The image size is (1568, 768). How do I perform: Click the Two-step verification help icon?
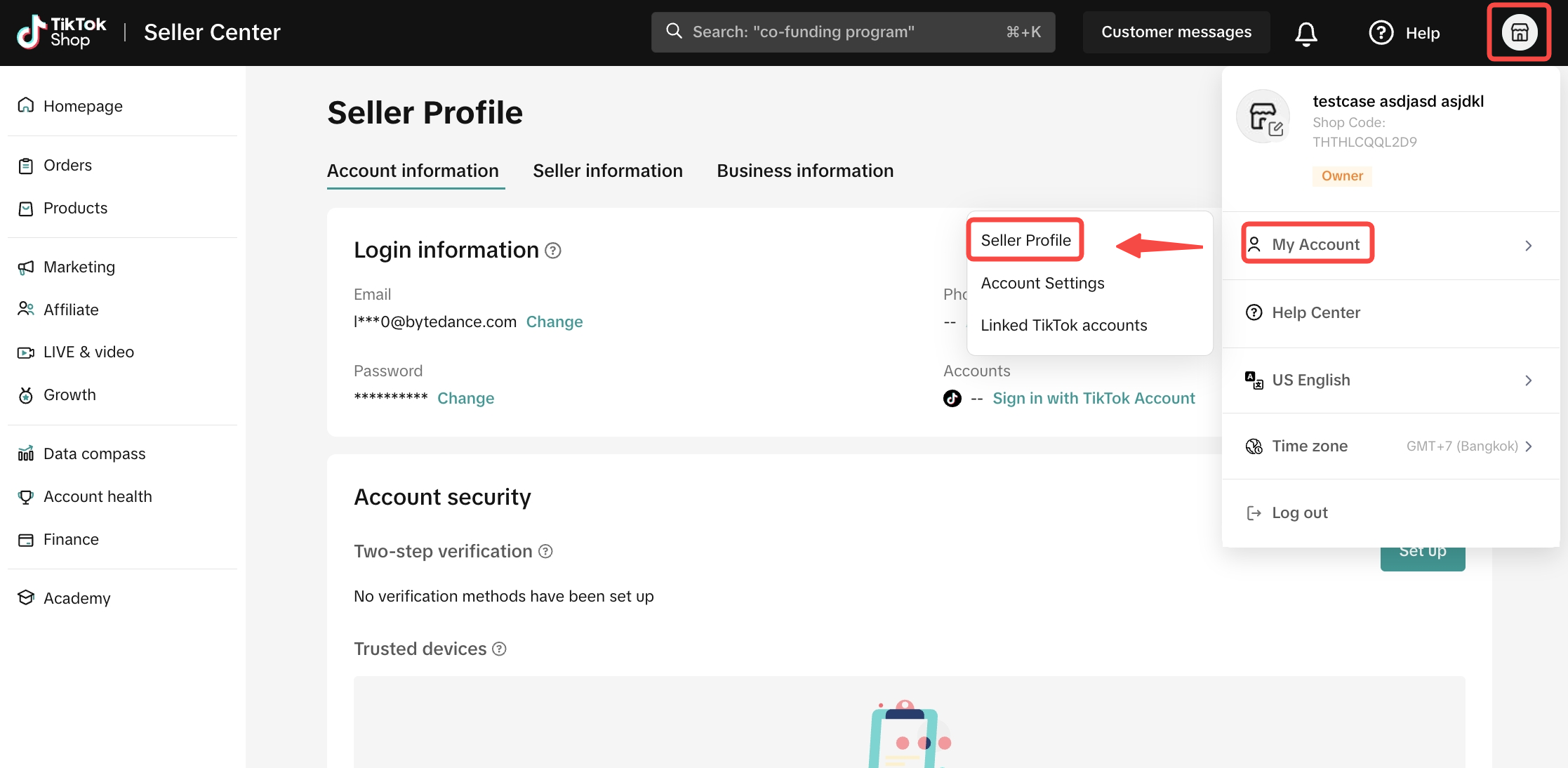(x=545, y=552)
